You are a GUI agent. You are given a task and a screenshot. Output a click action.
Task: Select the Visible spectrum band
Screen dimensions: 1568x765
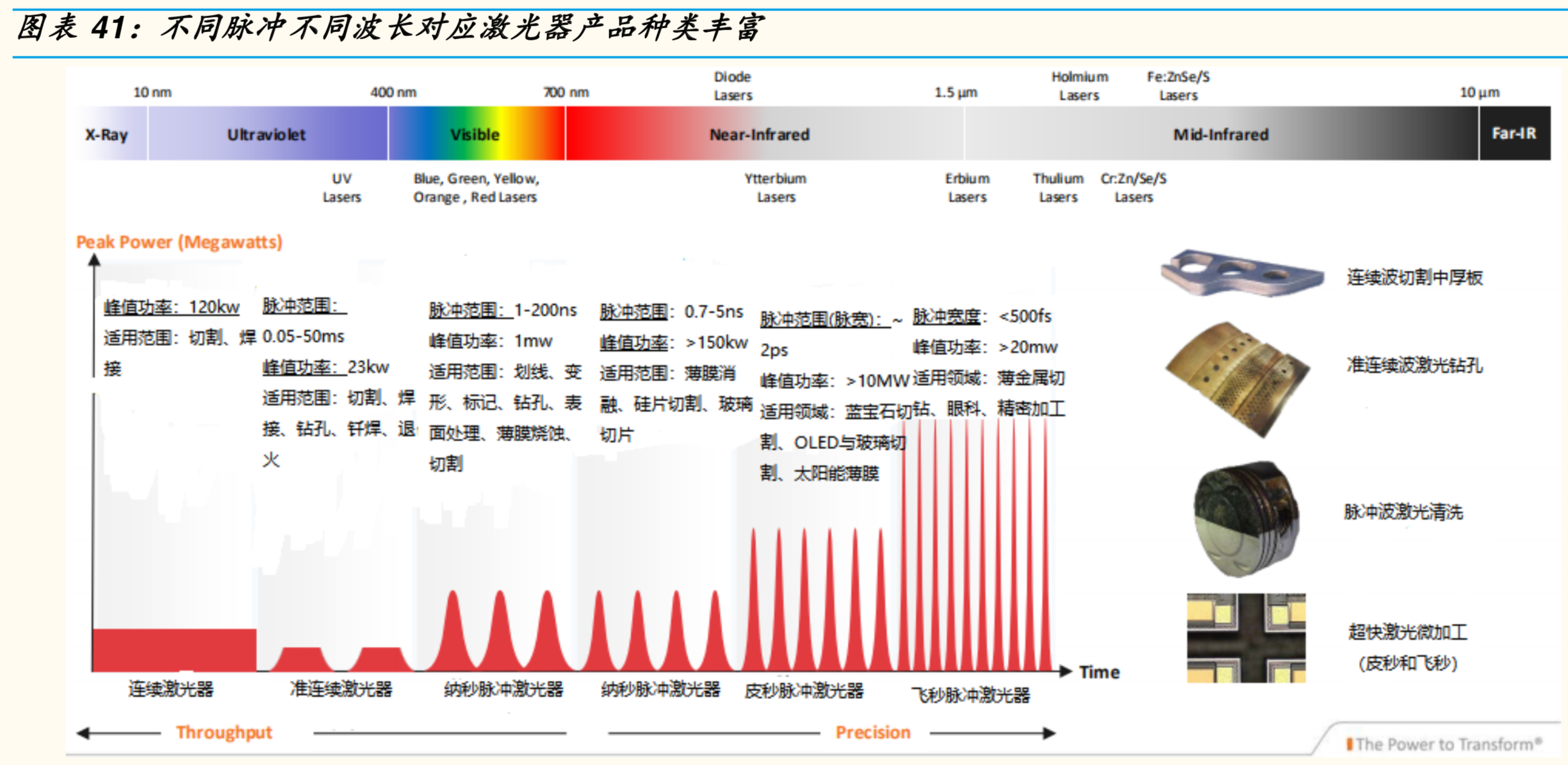click(477, 134)
